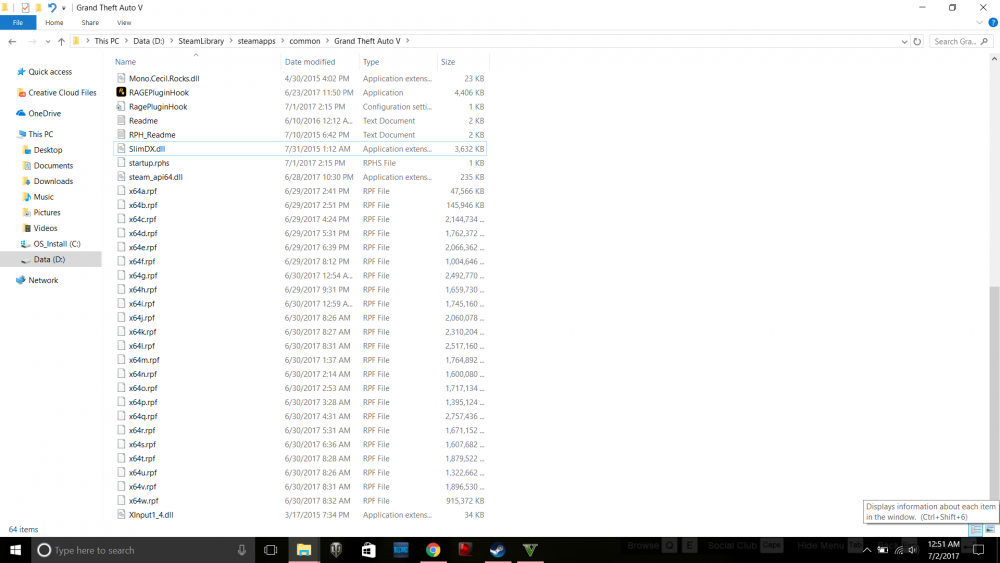Image resolution: width=1000 pixels, height=563 pixels.
Task: Open the View ribbon tab
Action: (x=124, y=22)
